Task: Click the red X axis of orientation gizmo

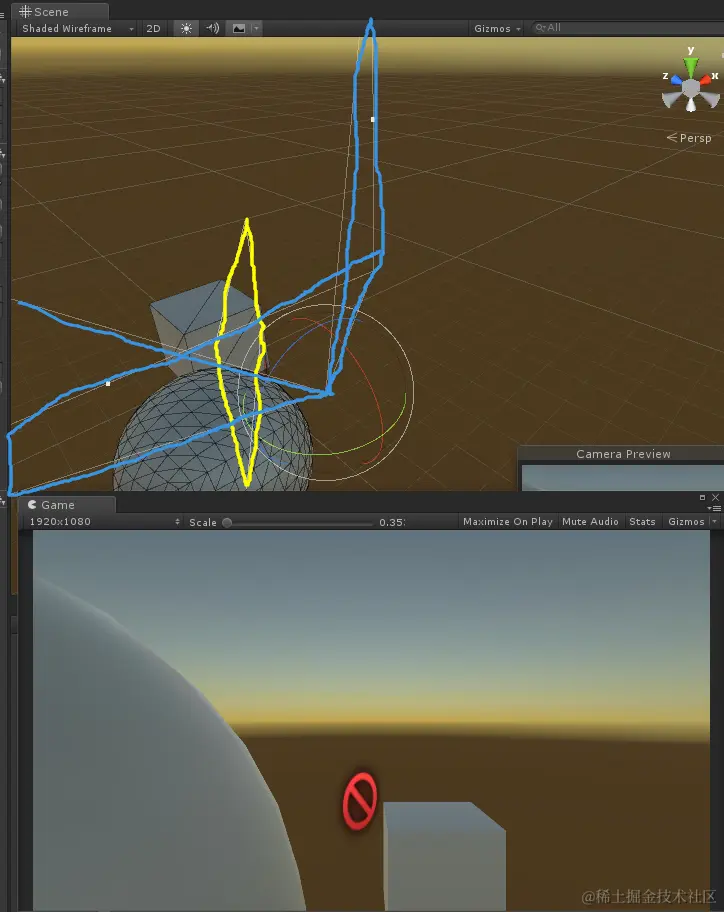Action: (707, 79)
